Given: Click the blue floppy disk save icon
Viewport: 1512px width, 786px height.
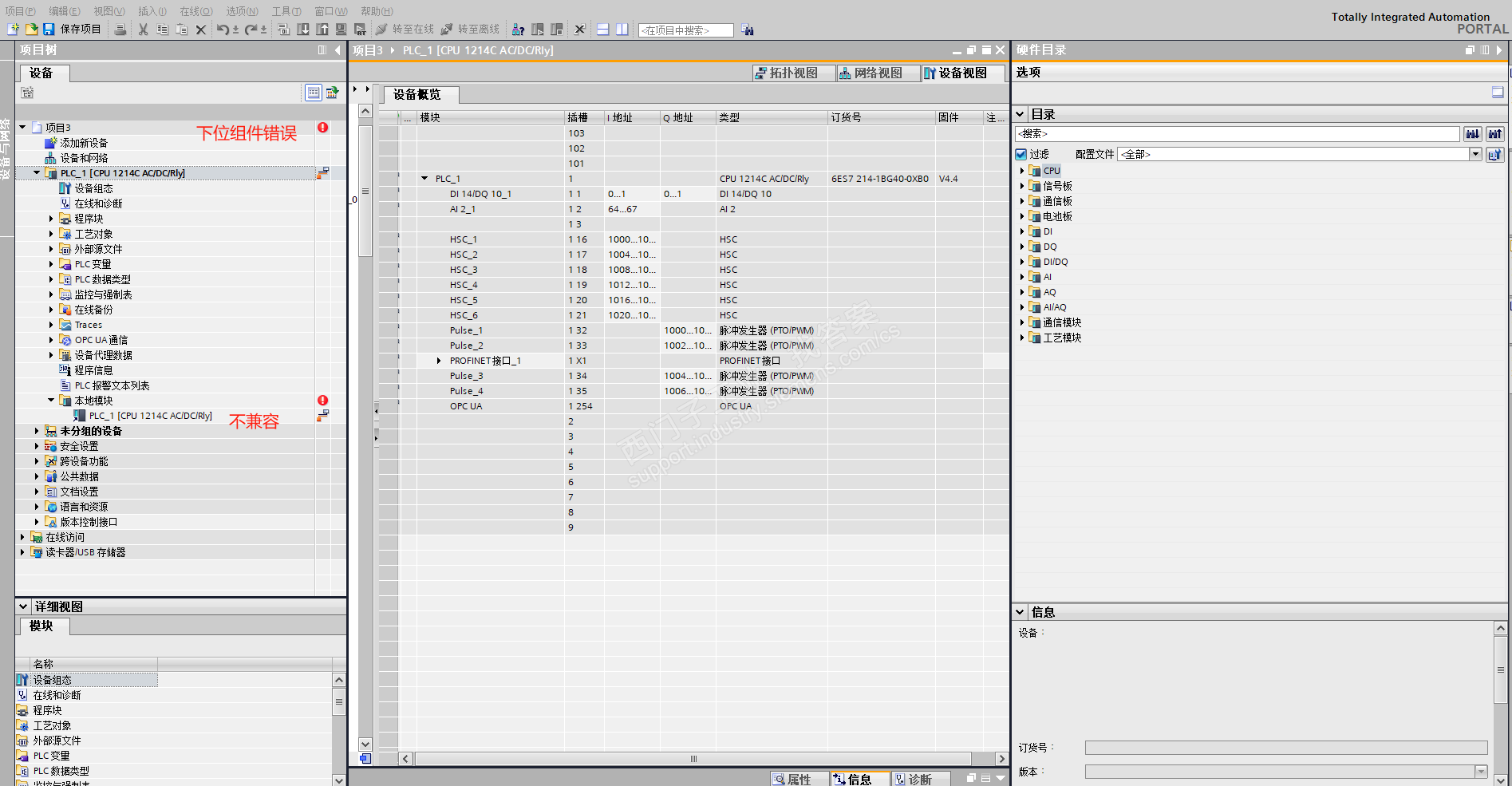Looking at the screenshot, I should tap(49, 30).
